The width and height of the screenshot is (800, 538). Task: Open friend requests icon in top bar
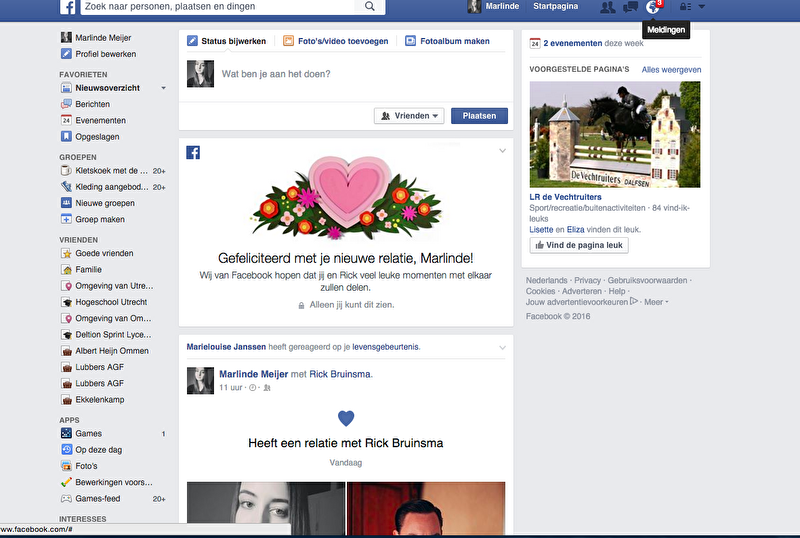tap(607, 7)
